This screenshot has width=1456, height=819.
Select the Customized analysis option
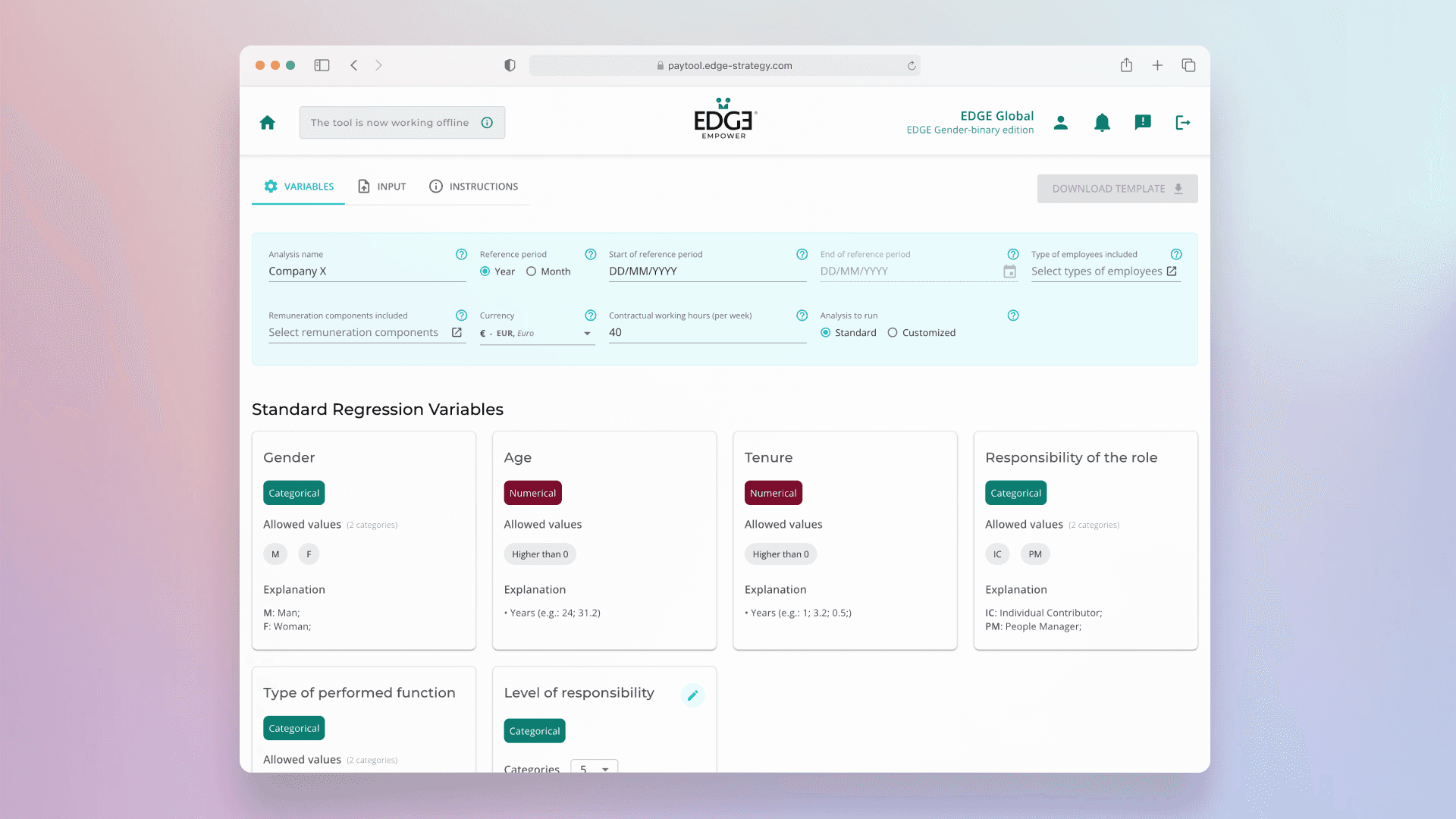[893, 333]
